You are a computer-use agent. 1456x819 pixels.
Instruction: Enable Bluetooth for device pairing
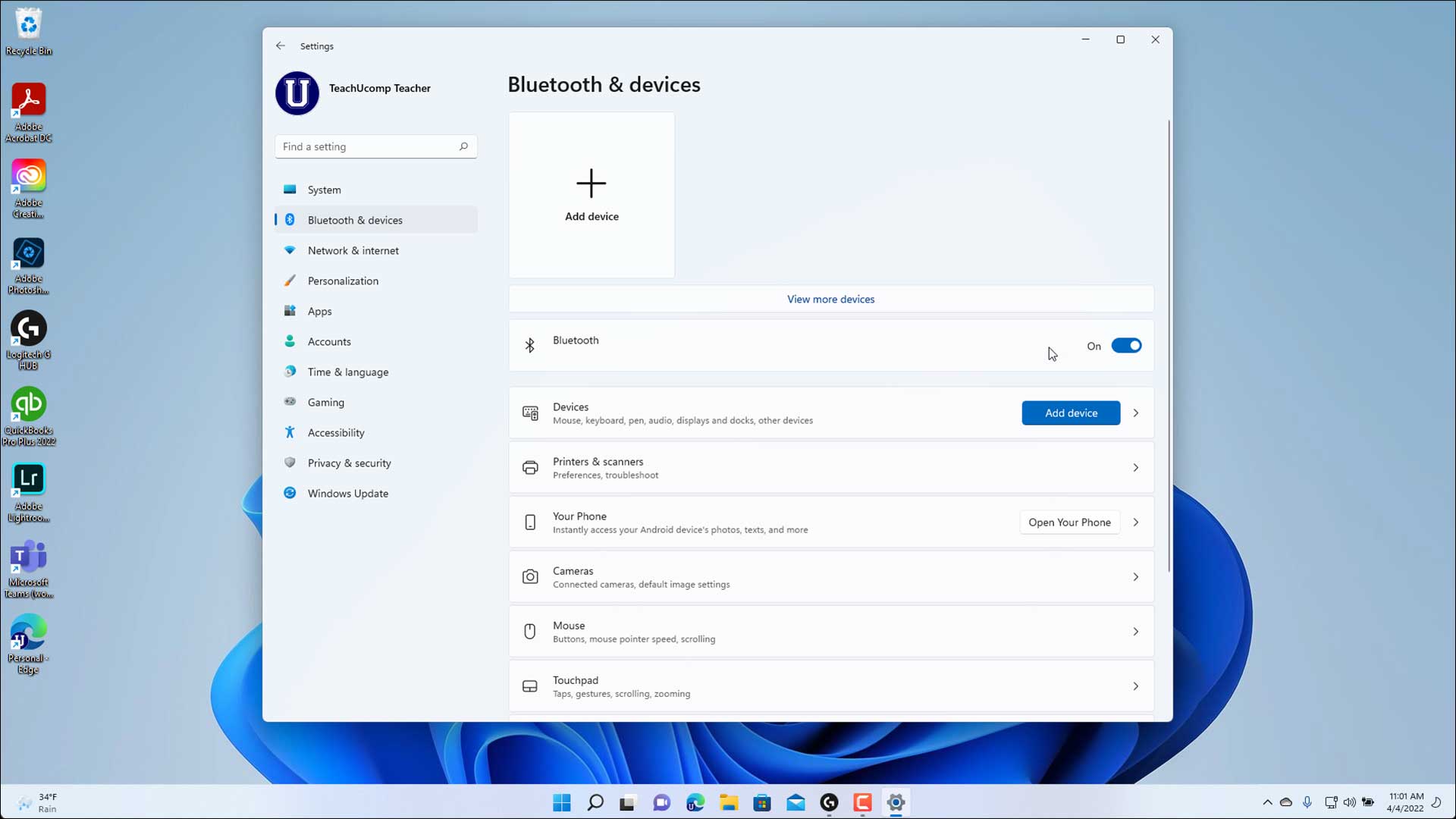[1126, 346]
